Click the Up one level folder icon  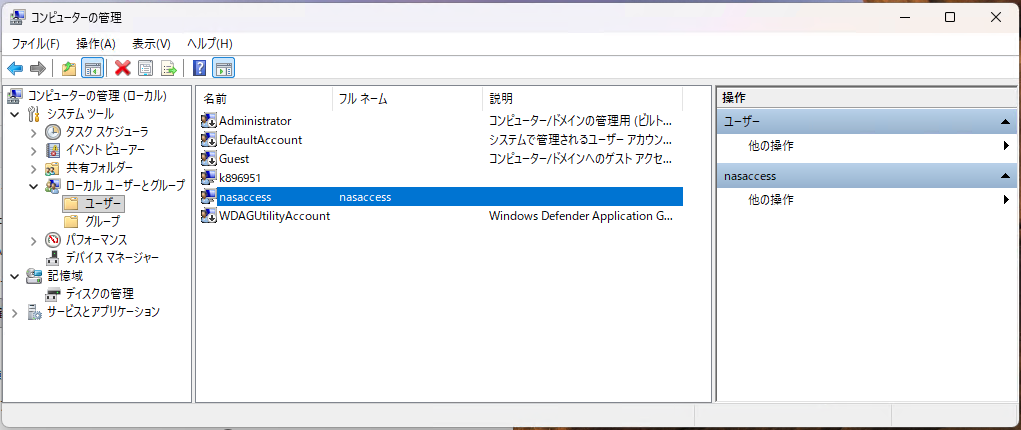coord(68,68)
